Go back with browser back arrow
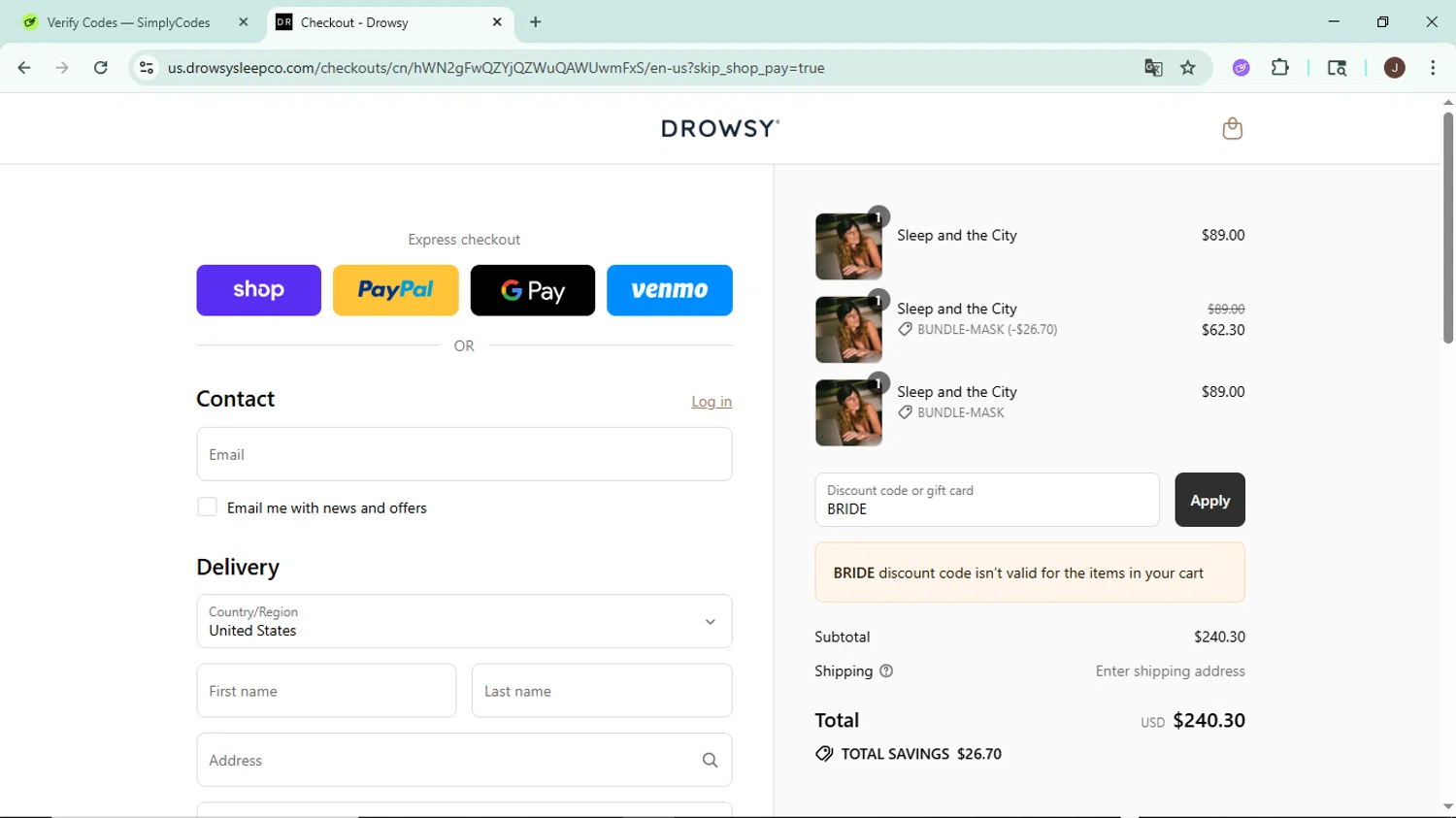Screen dimensions: 1456x818 pos(24,68)
